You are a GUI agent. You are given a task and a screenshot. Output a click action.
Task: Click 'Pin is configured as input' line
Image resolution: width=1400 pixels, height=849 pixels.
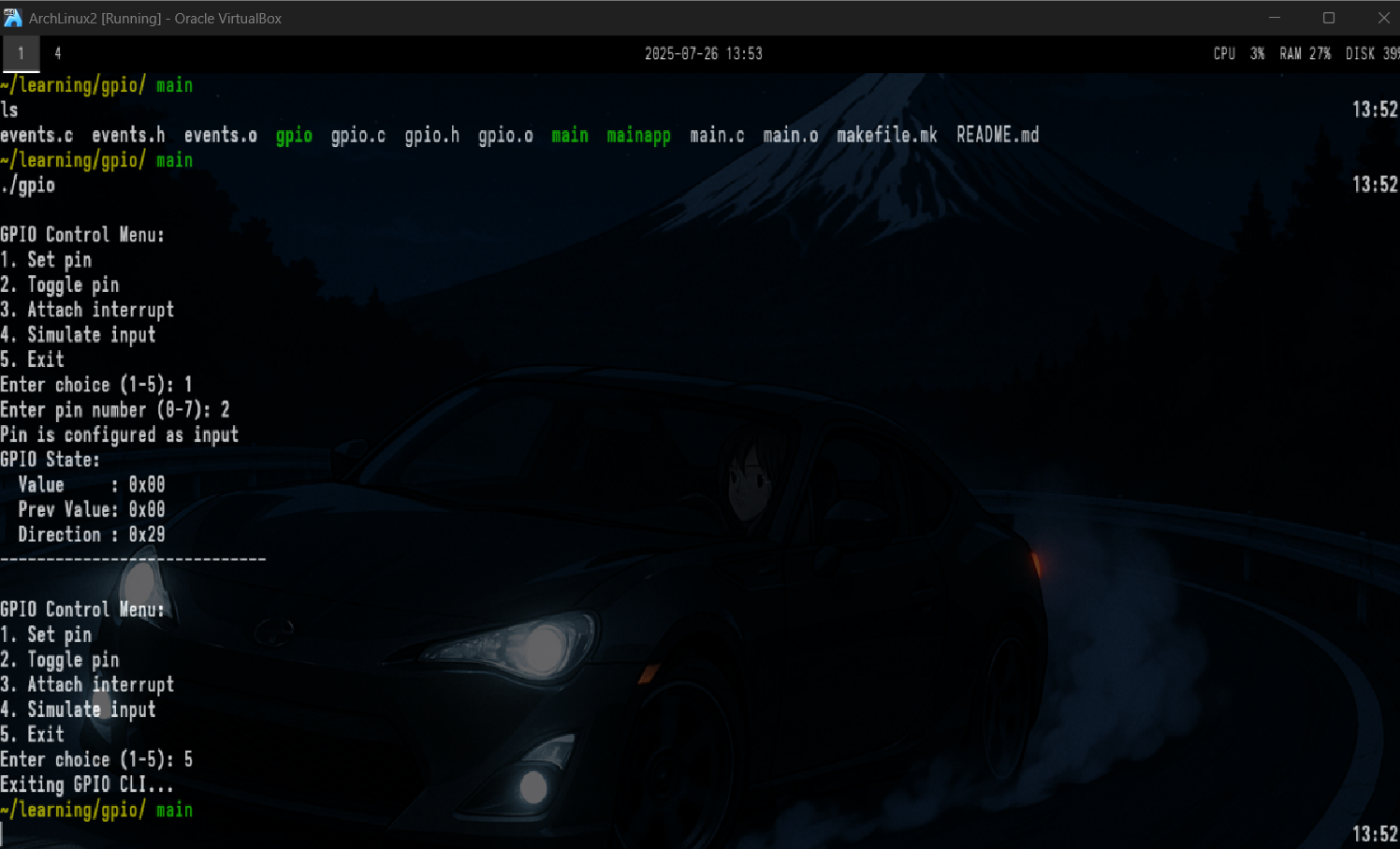point(120,434)
